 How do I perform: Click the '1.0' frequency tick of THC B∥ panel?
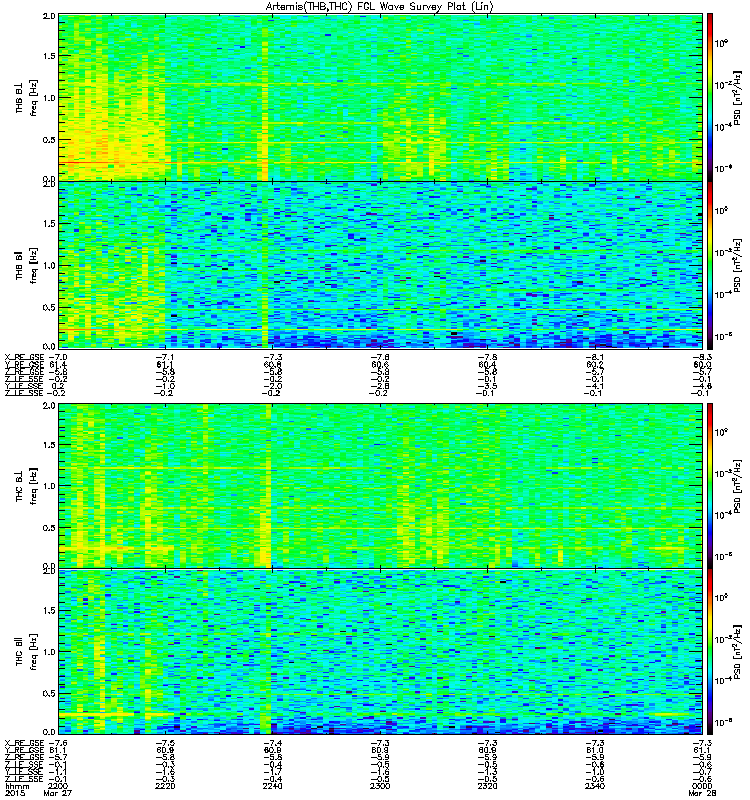49,652
